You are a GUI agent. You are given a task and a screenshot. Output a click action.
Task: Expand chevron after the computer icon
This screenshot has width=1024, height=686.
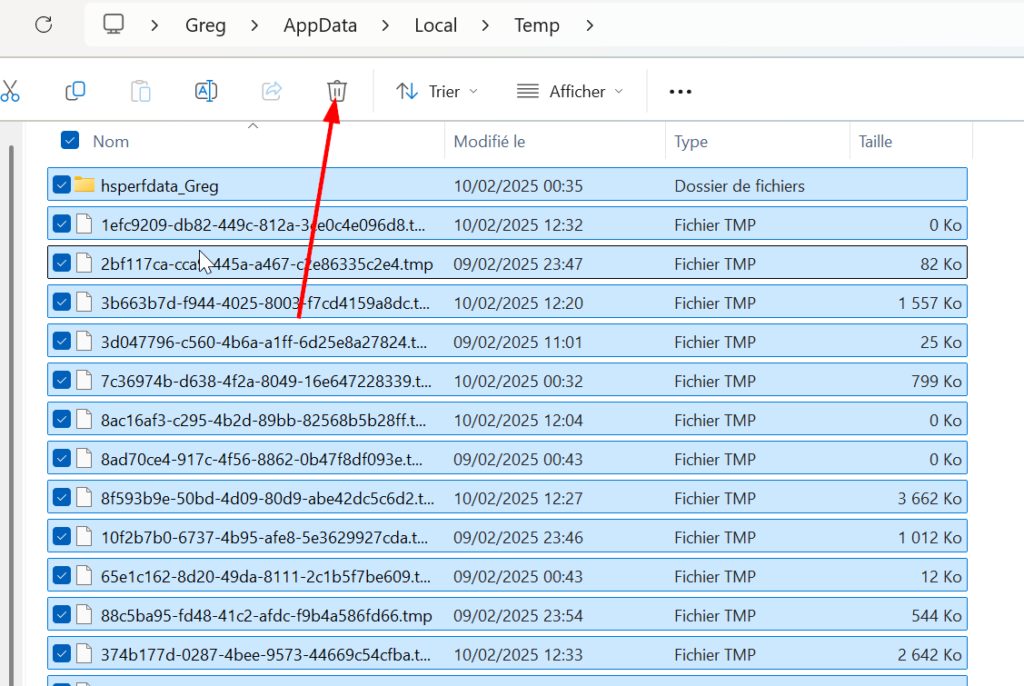click(x=154, y=25)
